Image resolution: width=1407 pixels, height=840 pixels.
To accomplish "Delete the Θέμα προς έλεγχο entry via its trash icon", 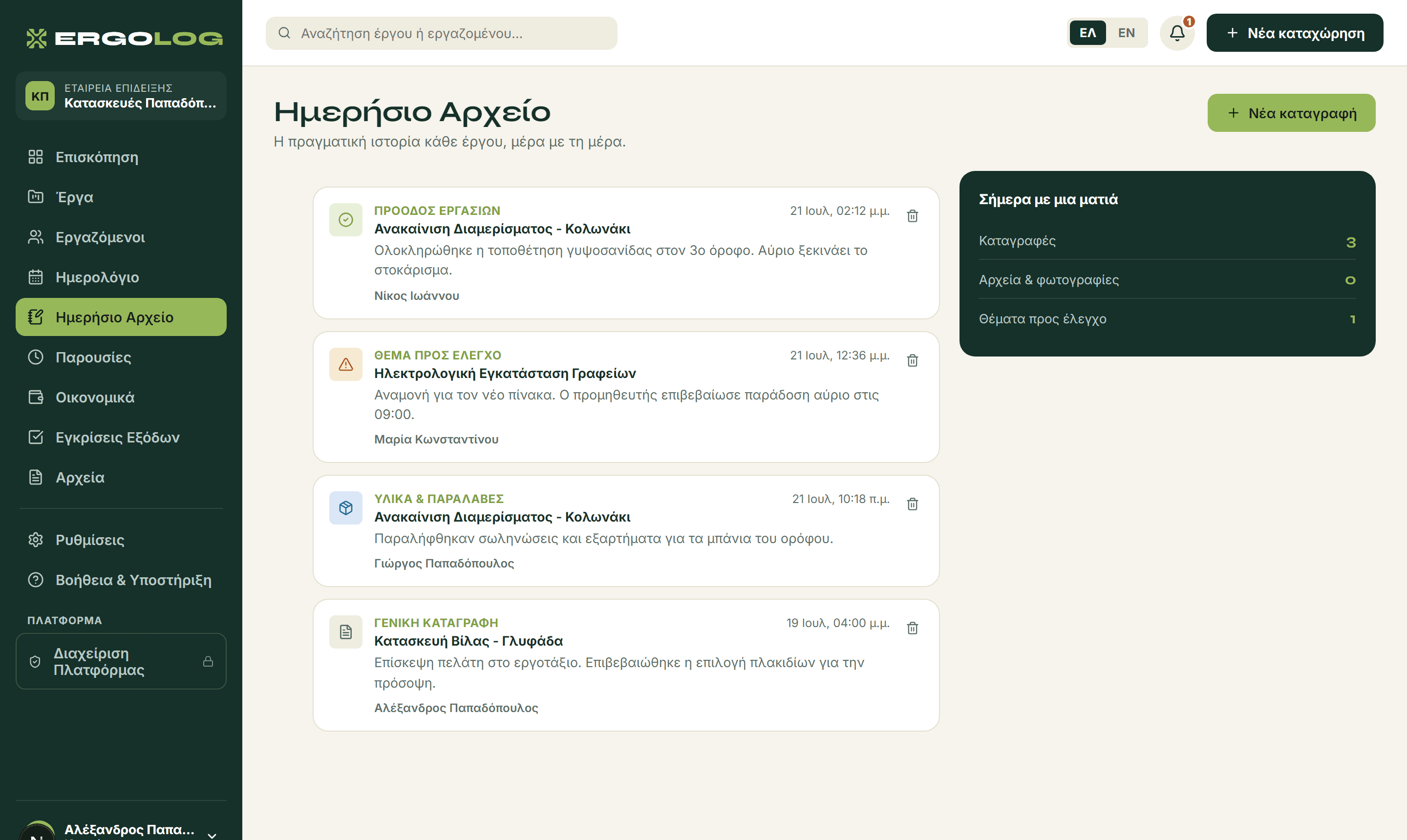I will coord(912,360).
